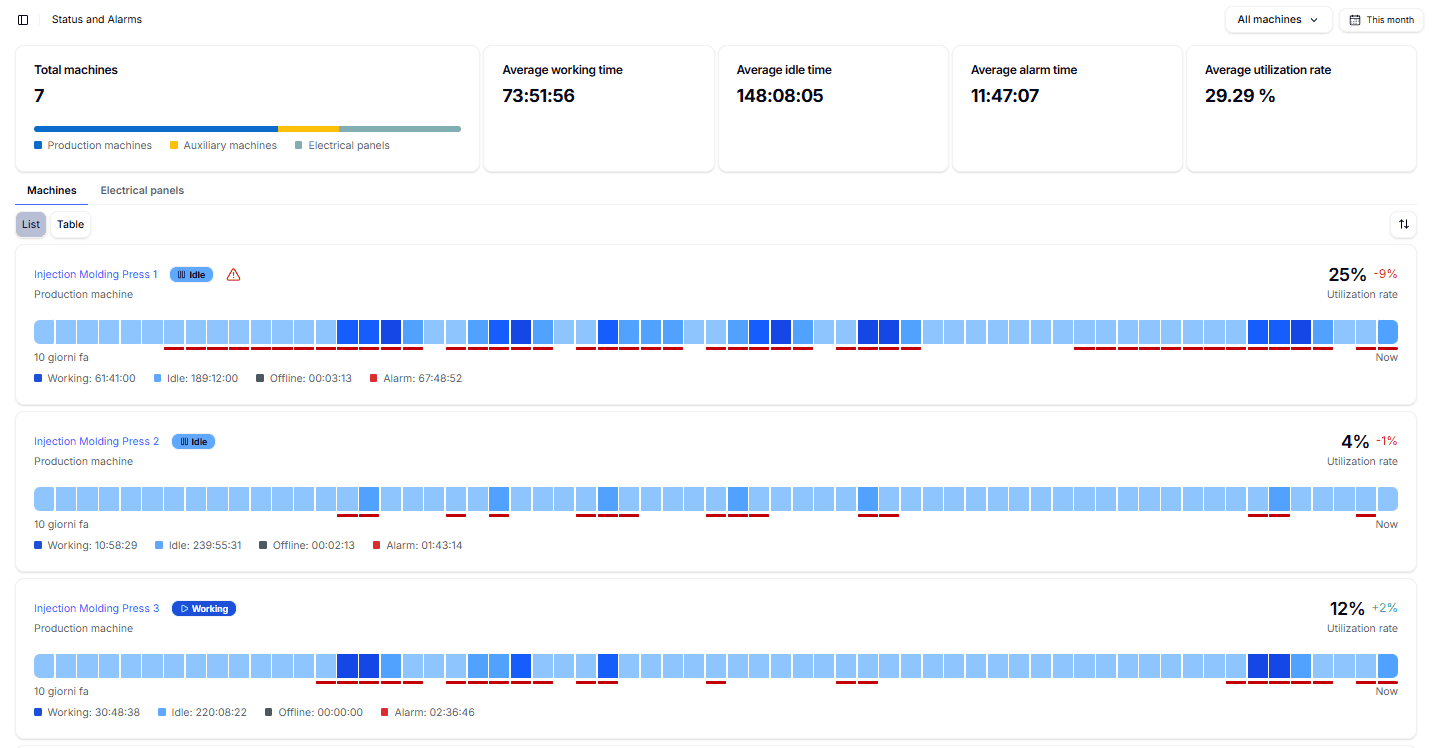This screenshot has width=1438, height=748.
Task: Click the red alarm warning triangle on Press 1
Action: click(x=233, y=274)
